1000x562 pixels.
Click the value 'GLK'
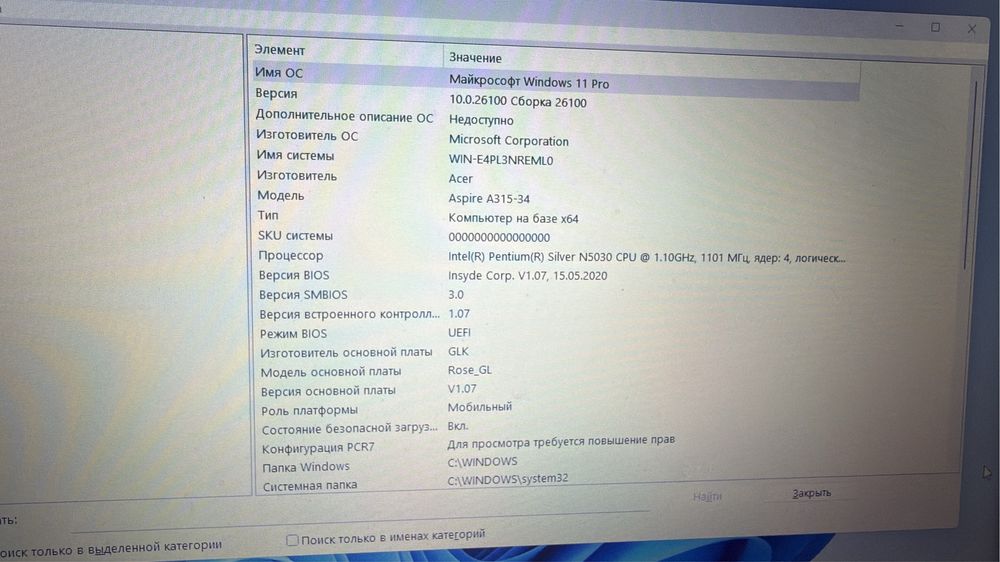[x=459, y=351]
